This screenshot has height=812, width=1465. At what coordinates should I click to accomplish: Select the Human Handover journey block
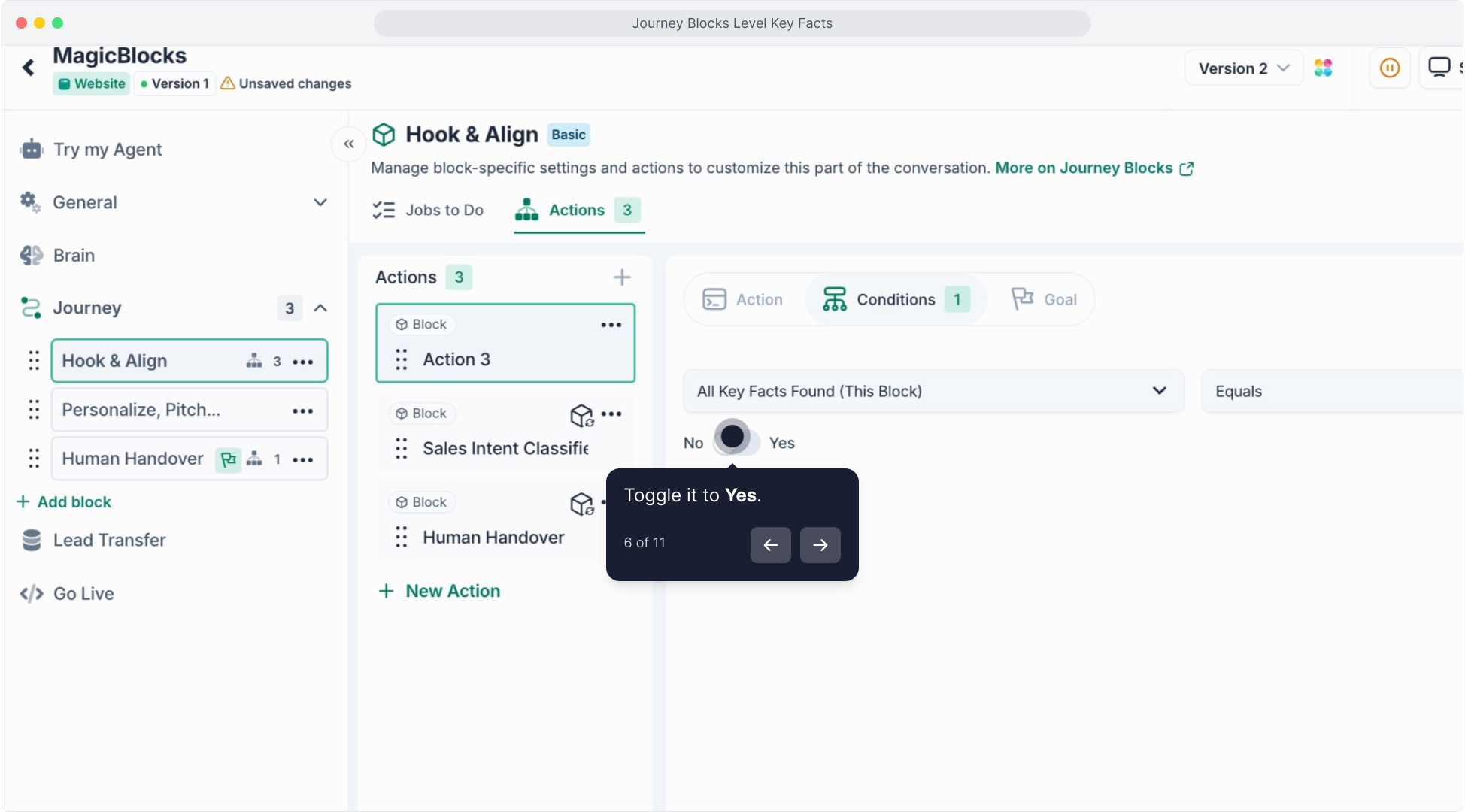point(132,459)
